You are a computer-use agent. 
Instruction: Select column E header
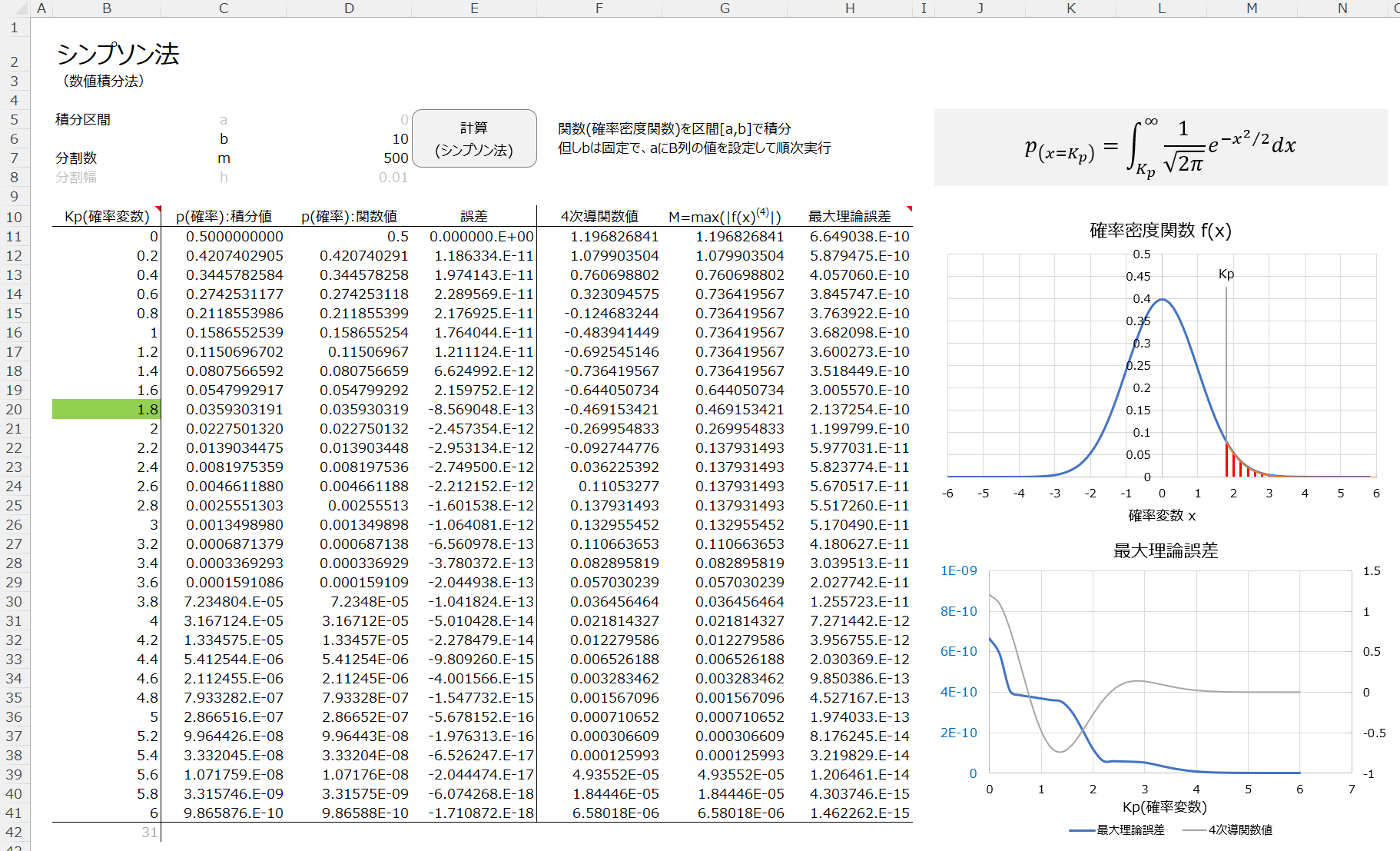(474, 8)
